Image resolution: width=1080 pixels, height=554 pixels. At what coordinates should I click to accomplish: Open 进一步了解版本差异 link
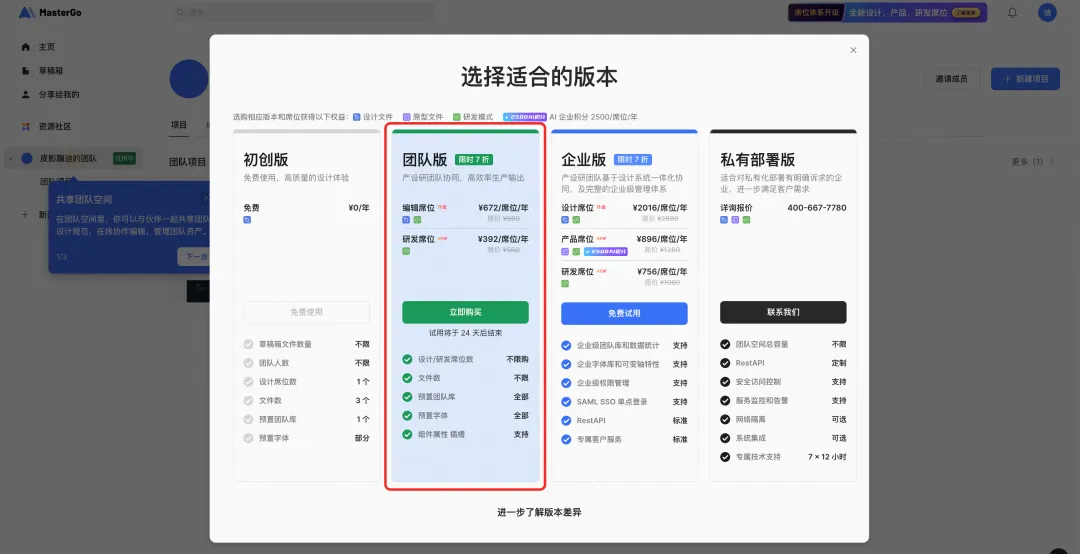[x=539, y=512]
